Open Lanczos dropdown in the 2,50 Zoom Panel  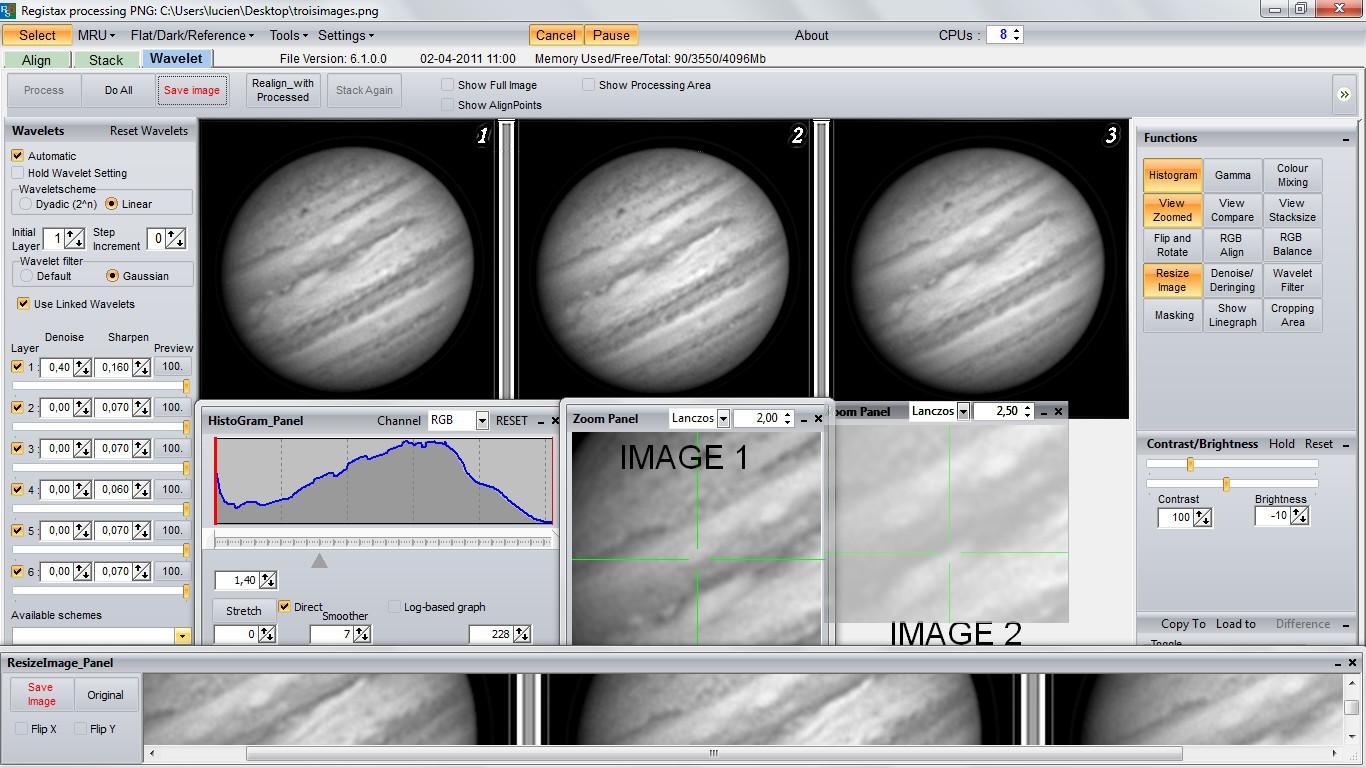click(963, 411)
